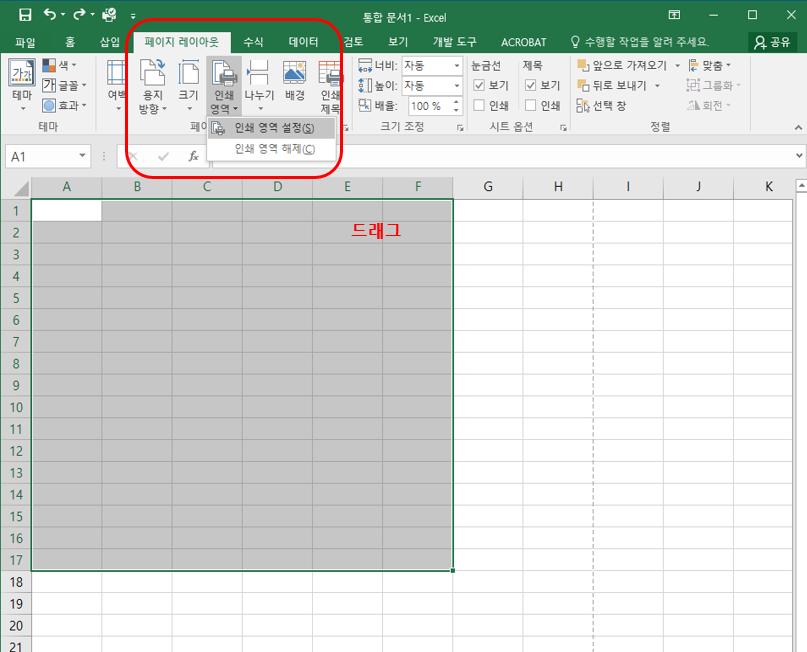
Task: Select column header G
Action: (x=488, y=187)
